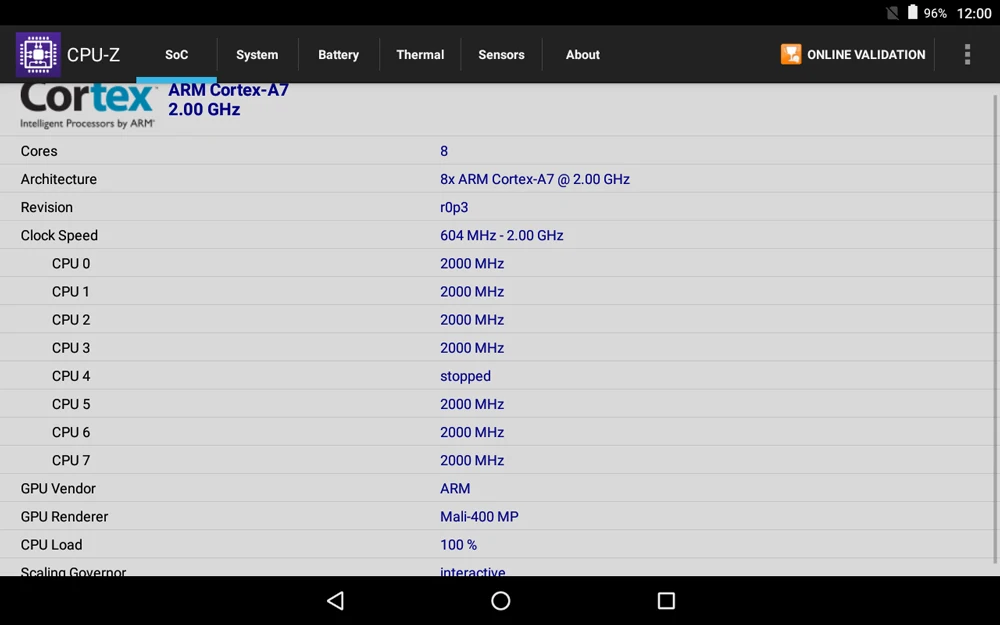Tap the 12:00 clock in status bar

[x=974, y=13]
